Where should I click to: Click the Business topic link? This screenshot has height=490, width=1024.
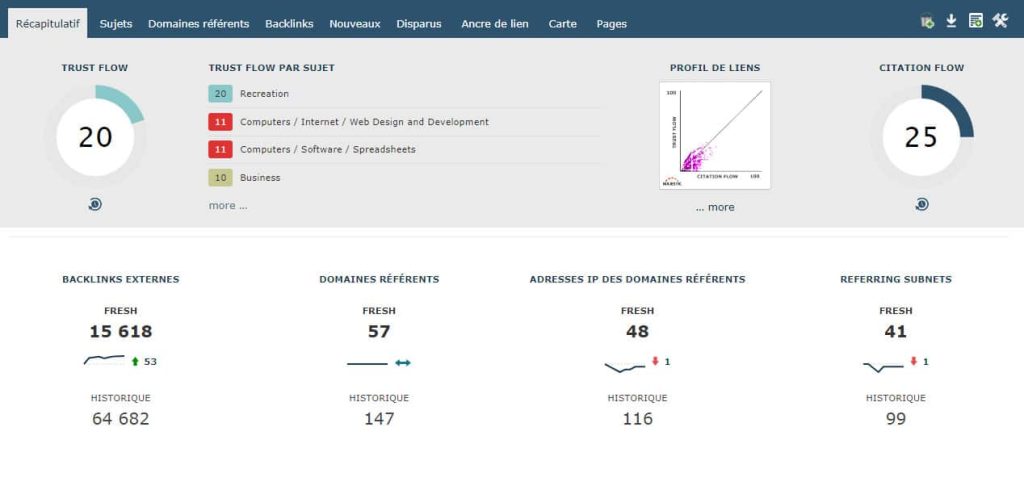tap(260, 178)
